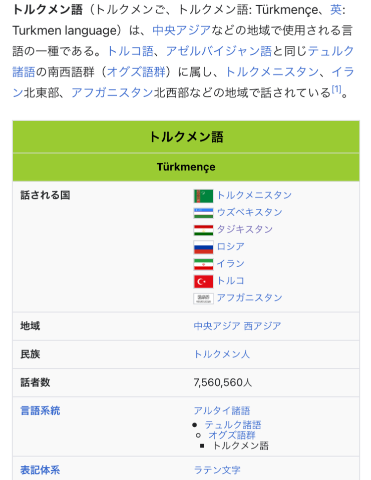
Task: Click the Iran flag icon
Action: [203, 264]
